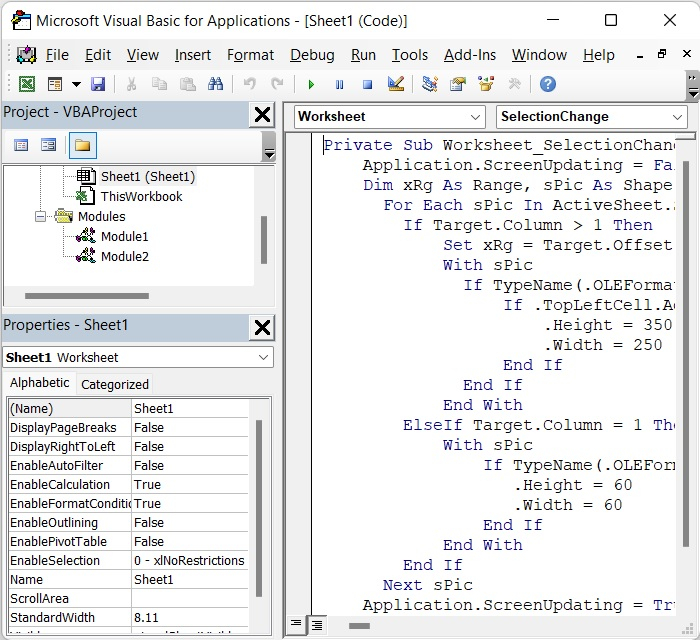Viewport: 700px width, 640px height.
Task: Close the Properties - Sheet1 panel
Action: coord(262,326)
